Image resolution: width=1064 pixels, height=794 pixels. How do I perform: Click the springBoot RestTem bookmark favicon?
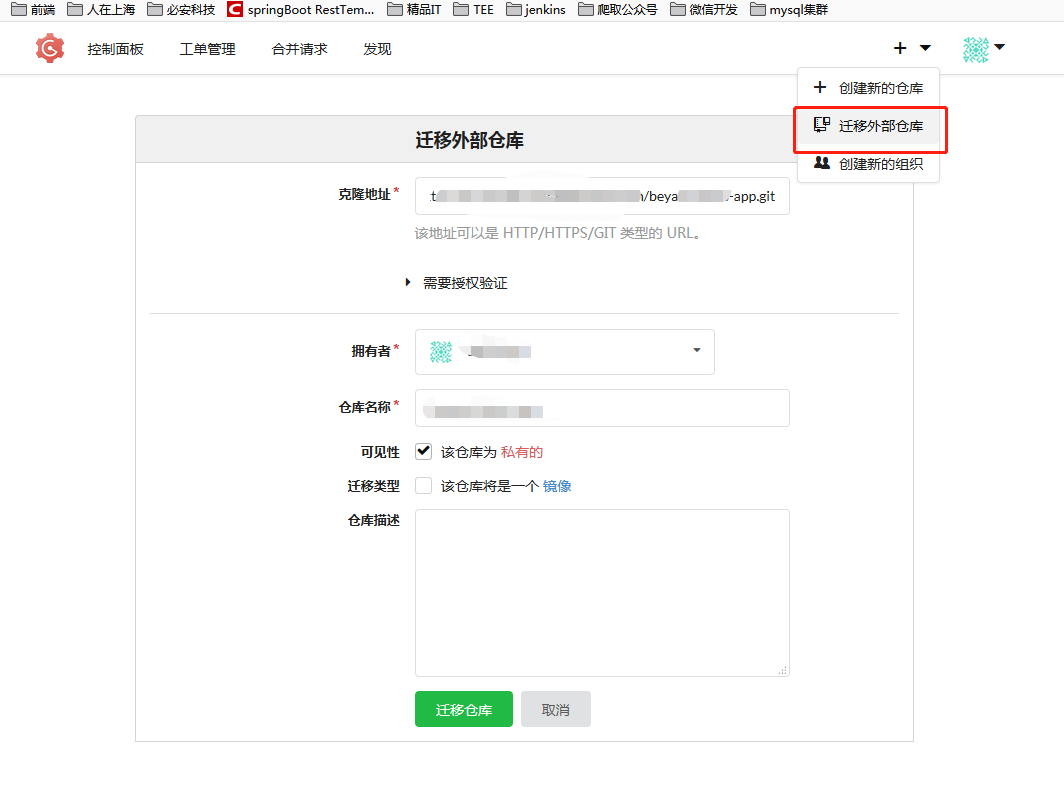pos(234,11)
